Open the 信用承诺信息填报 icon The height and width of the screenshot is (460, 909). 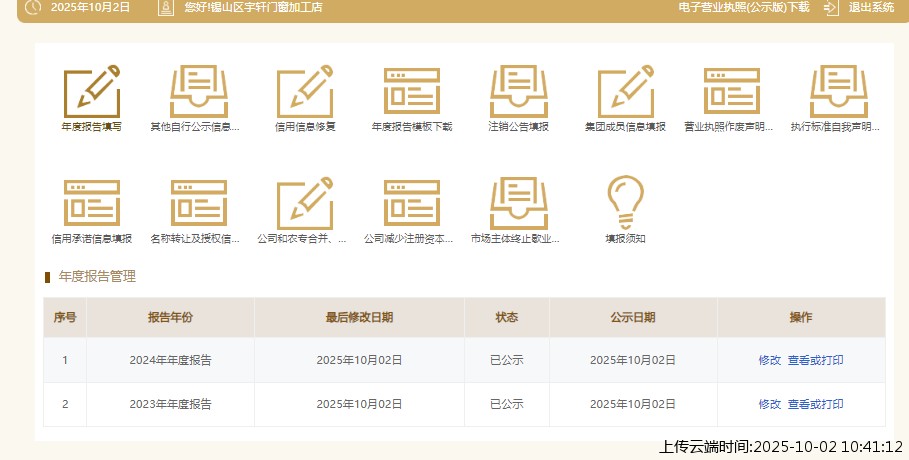point(91,203)
